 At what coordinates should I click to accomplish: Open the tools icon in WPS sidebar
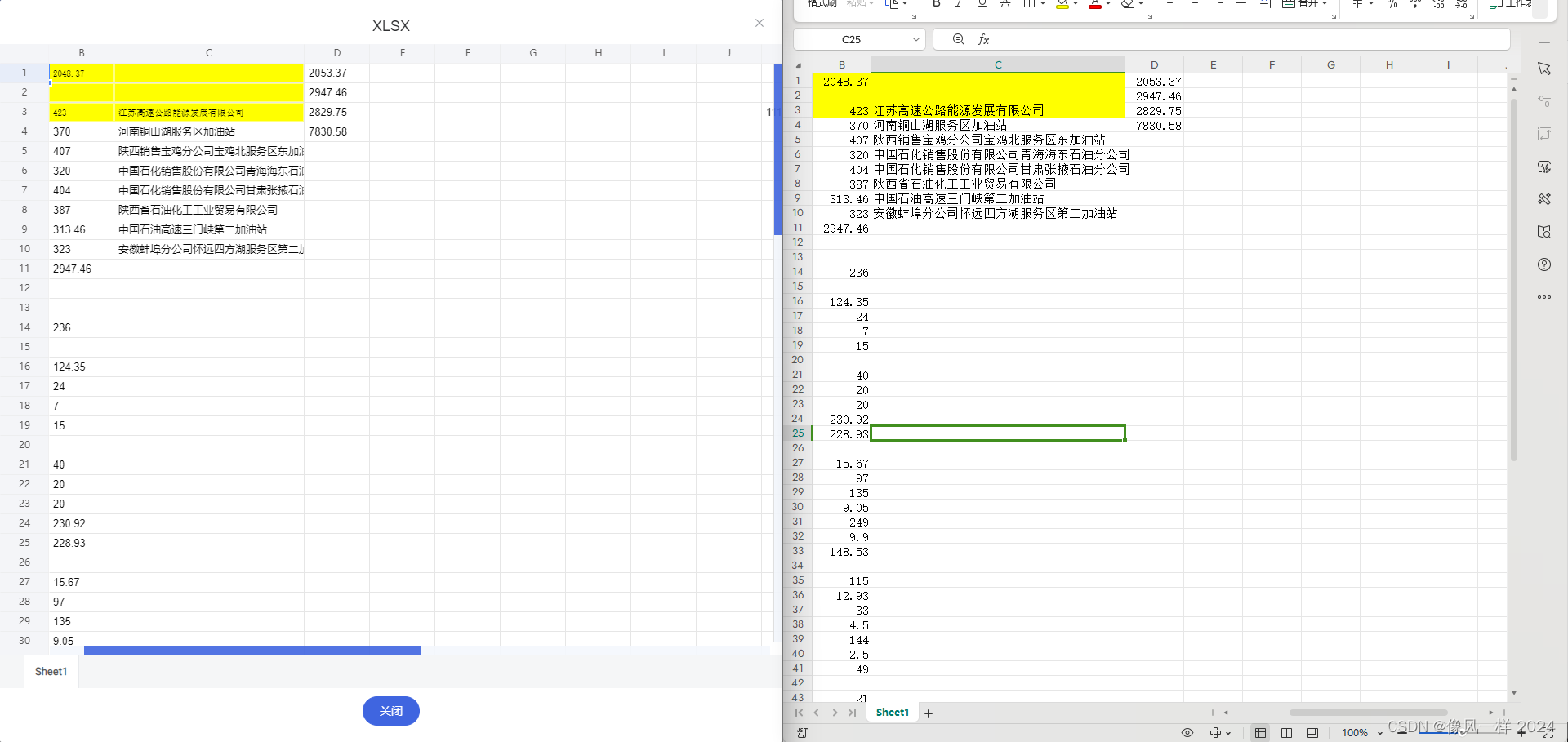(1543, 199)
